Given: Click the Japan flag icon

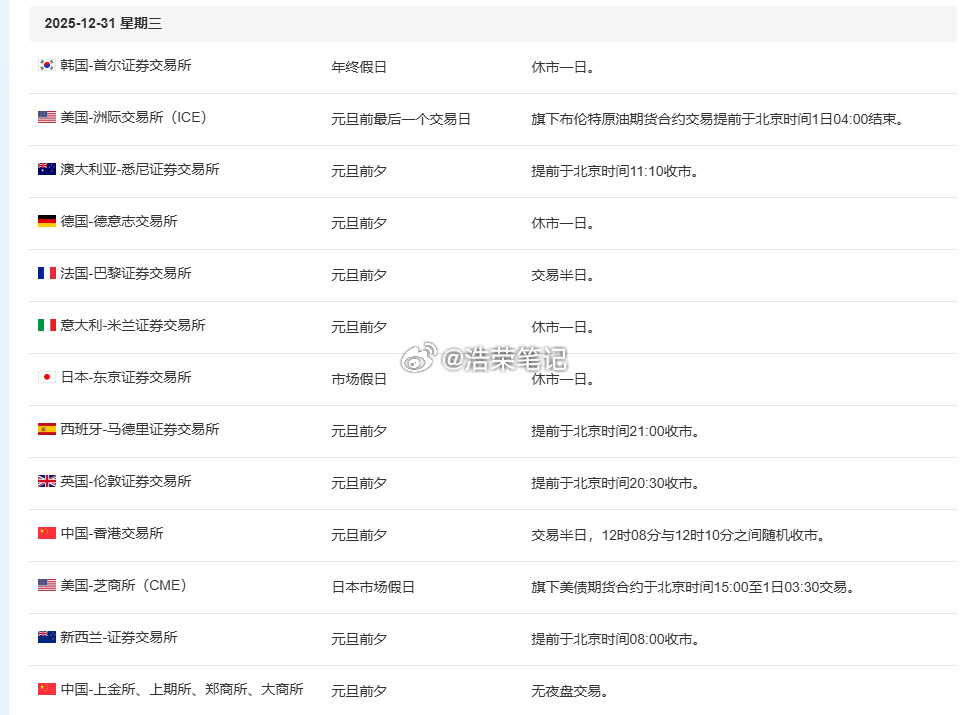Looking at the screenshot, I should (46, 379).
